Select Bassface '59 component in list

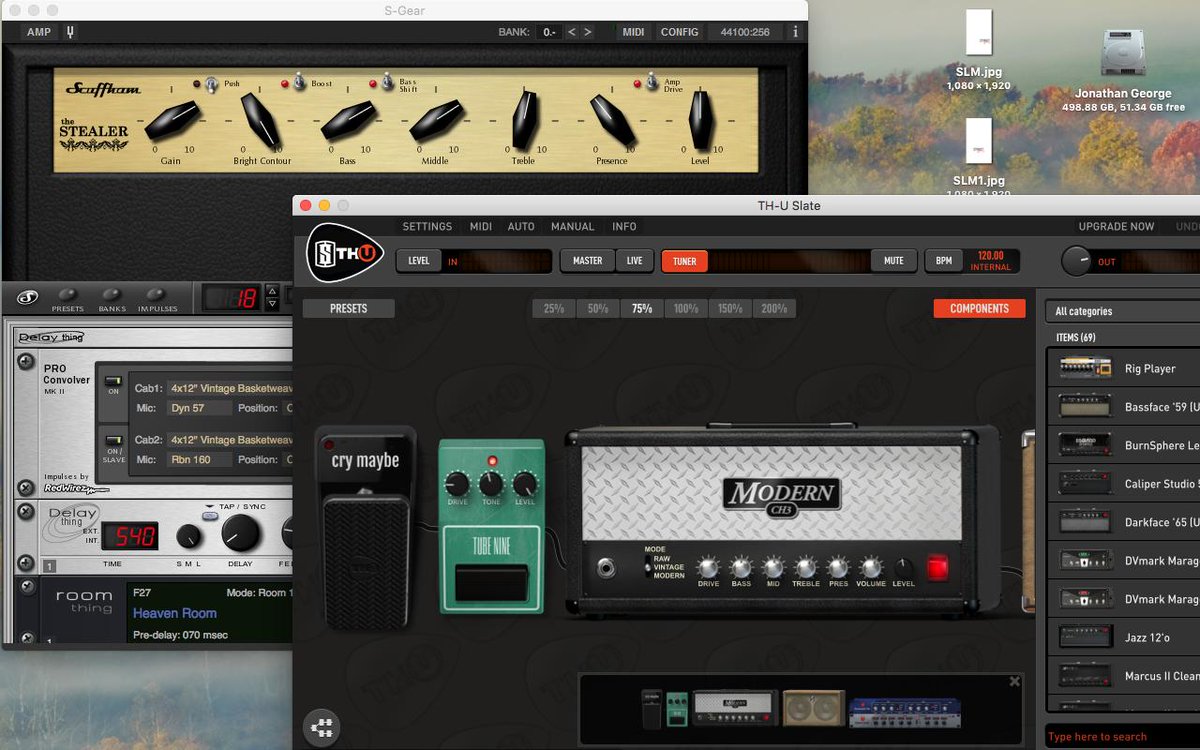click(1124, 407)
